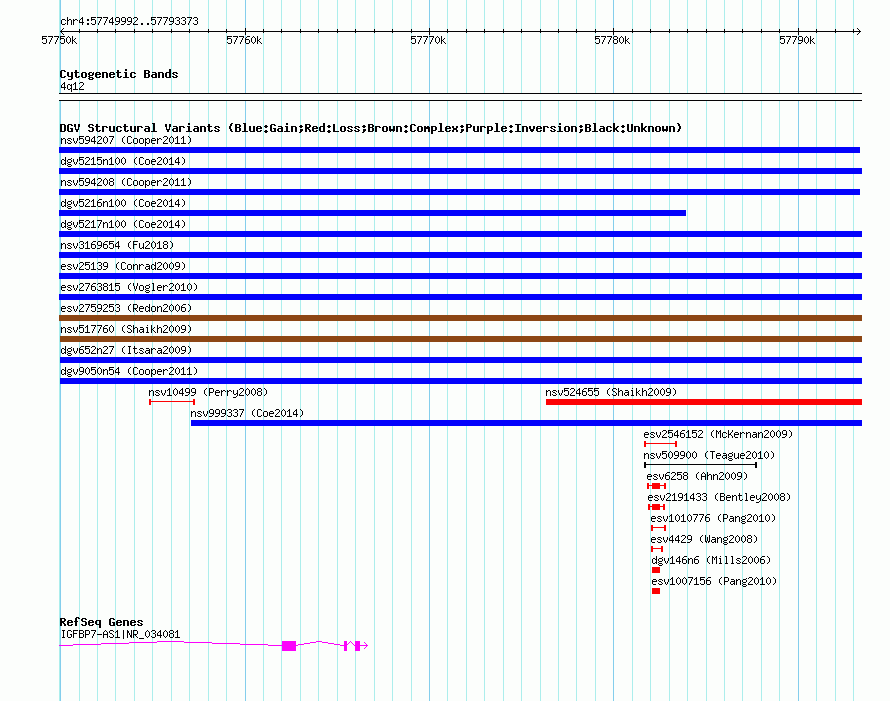Click the chr4:57749992..57793373 coordinates label
This screenshot has height=701, width=890.
click(x=129, y=21)
